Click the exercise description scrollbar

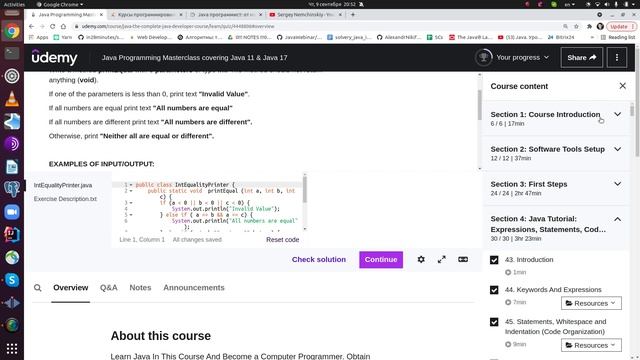pos(480,105)
